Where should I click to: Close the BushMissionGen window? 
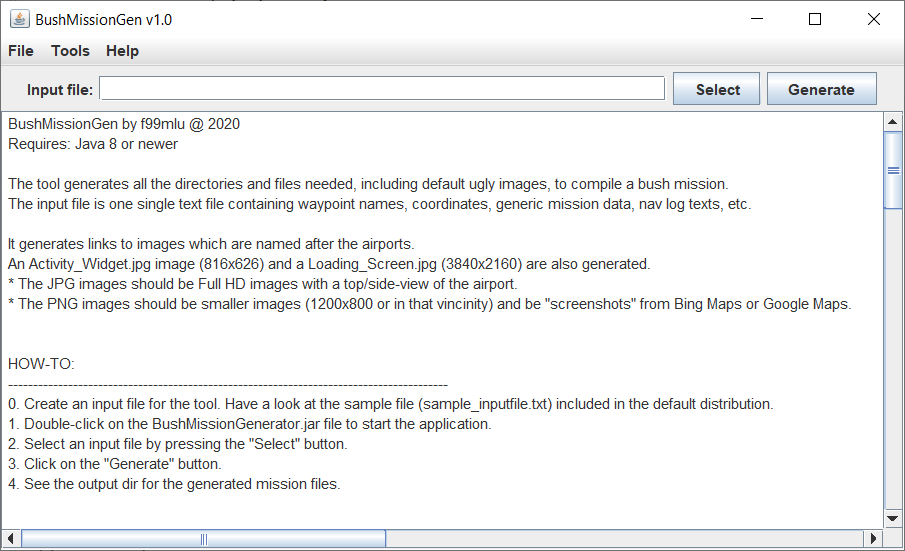(873, 19)
